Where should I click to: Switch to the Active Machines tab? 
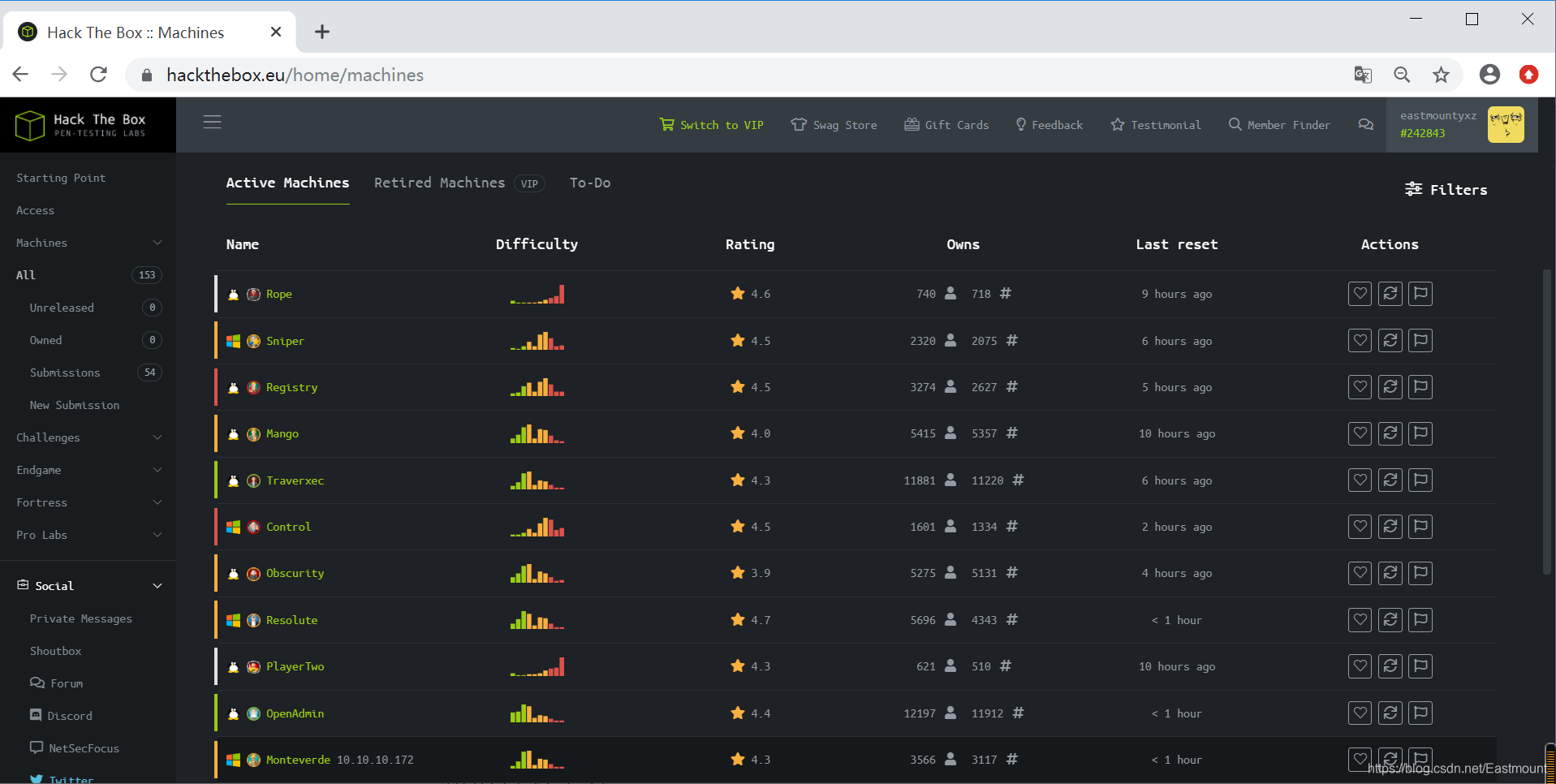[x=287, y=183]
